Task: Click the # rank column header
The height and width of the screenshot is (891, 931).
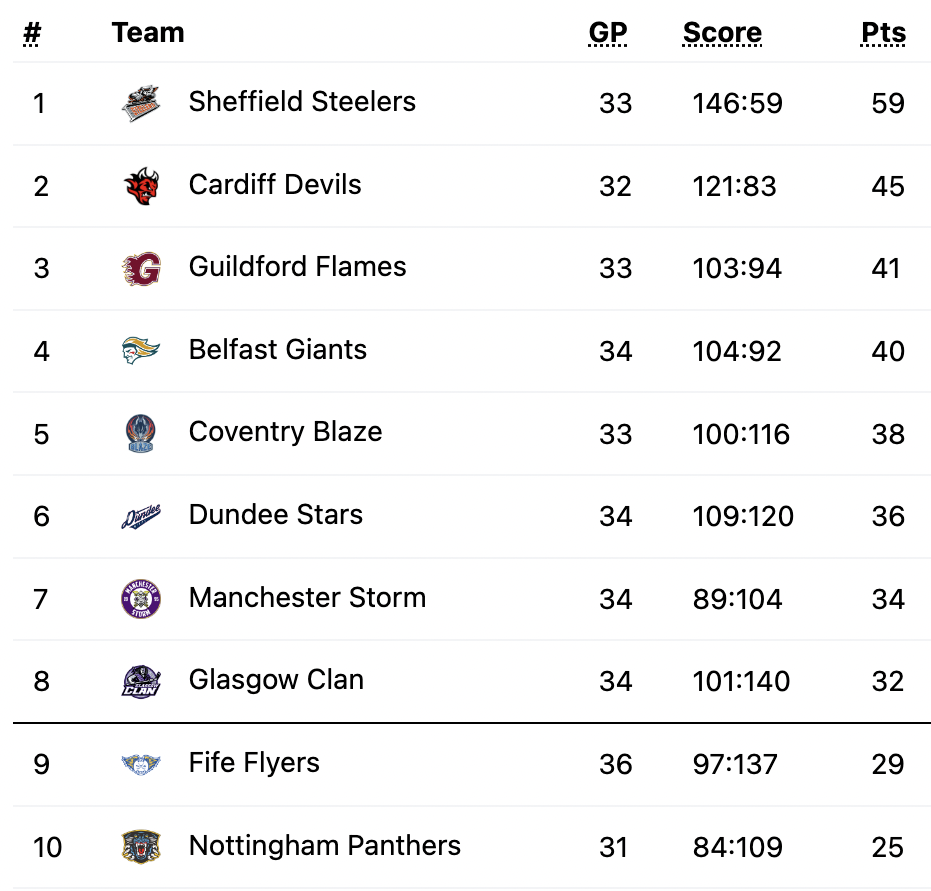Action: tap(32, 32)
